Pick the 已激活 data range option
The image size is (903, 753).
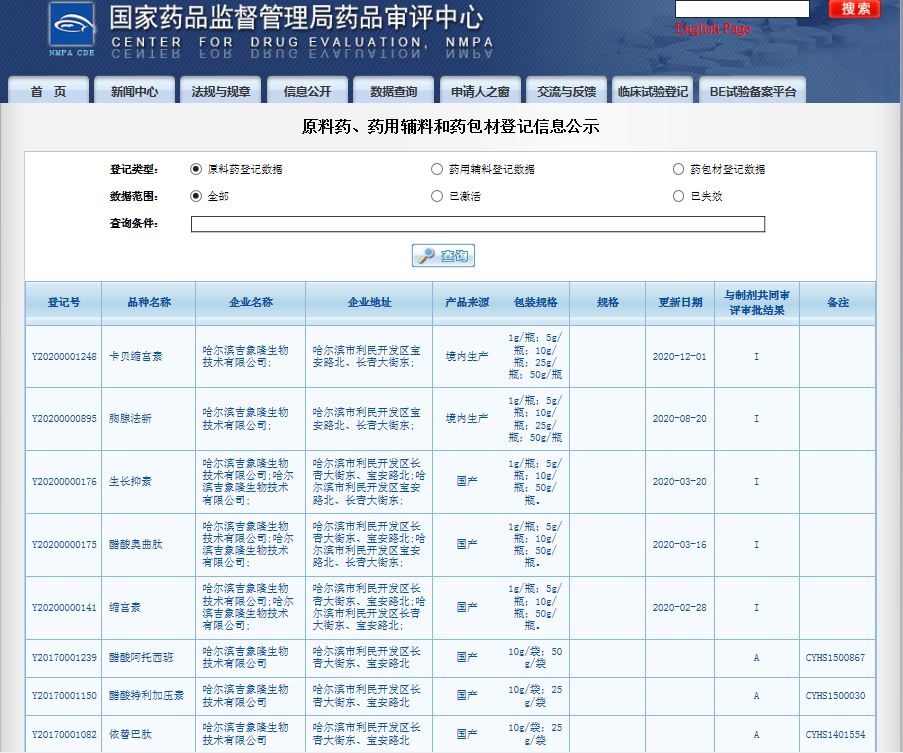click(437, 196)
